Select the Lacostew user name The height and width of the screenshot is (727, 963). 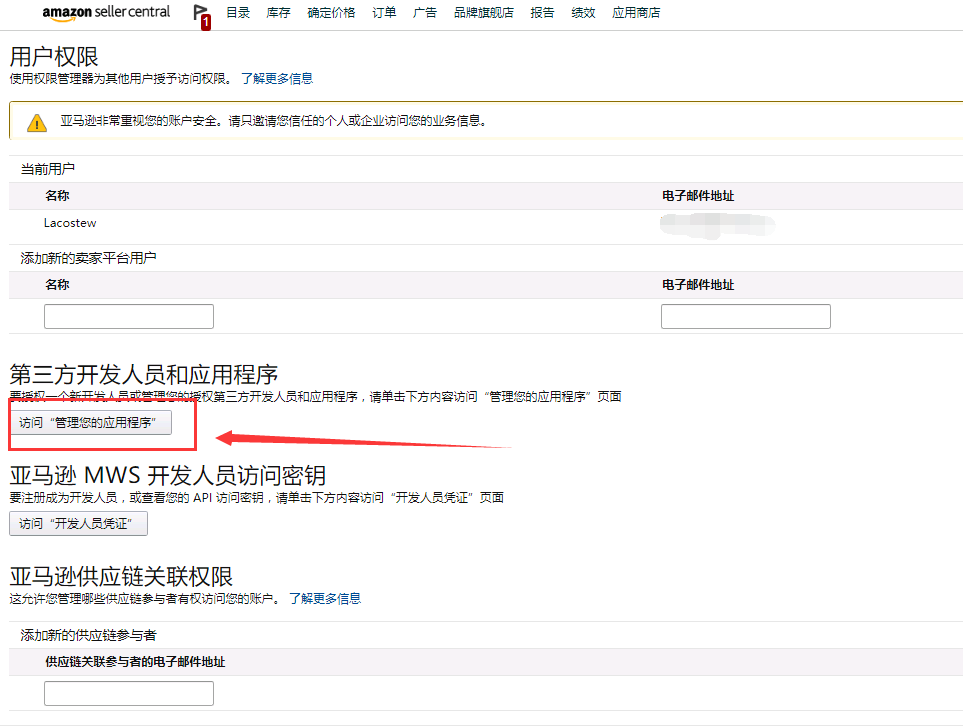coord(70,223)
